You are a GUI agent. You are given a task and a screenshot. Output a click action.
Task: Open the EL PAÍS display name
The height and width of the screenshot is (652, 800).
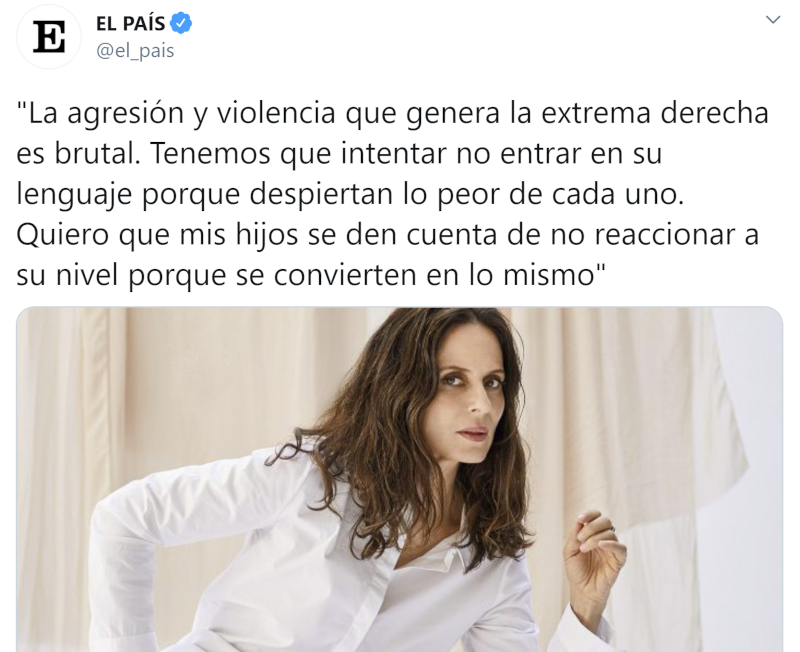click(131, 23)
